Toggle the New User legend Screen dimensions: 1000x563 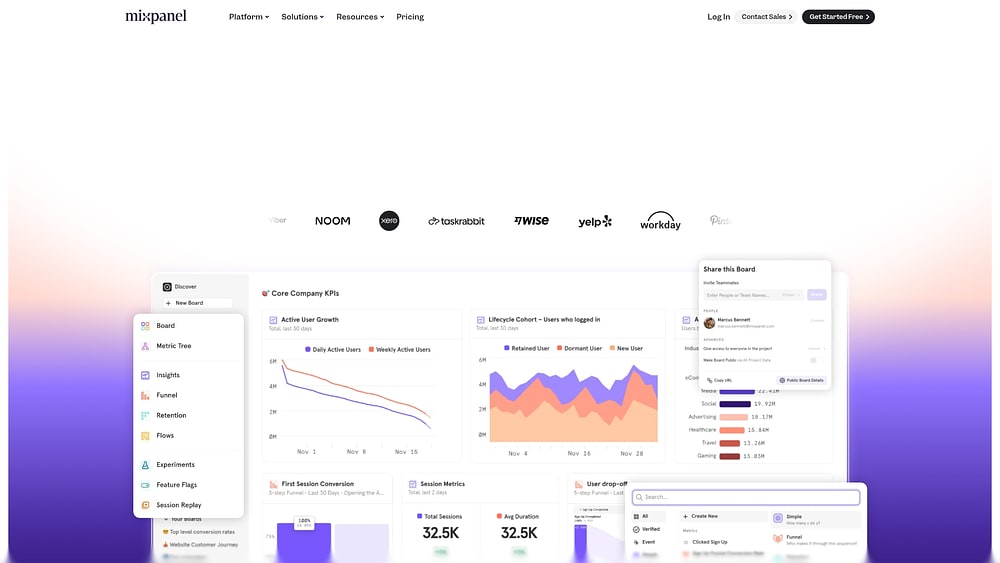(x=626, y=349)
